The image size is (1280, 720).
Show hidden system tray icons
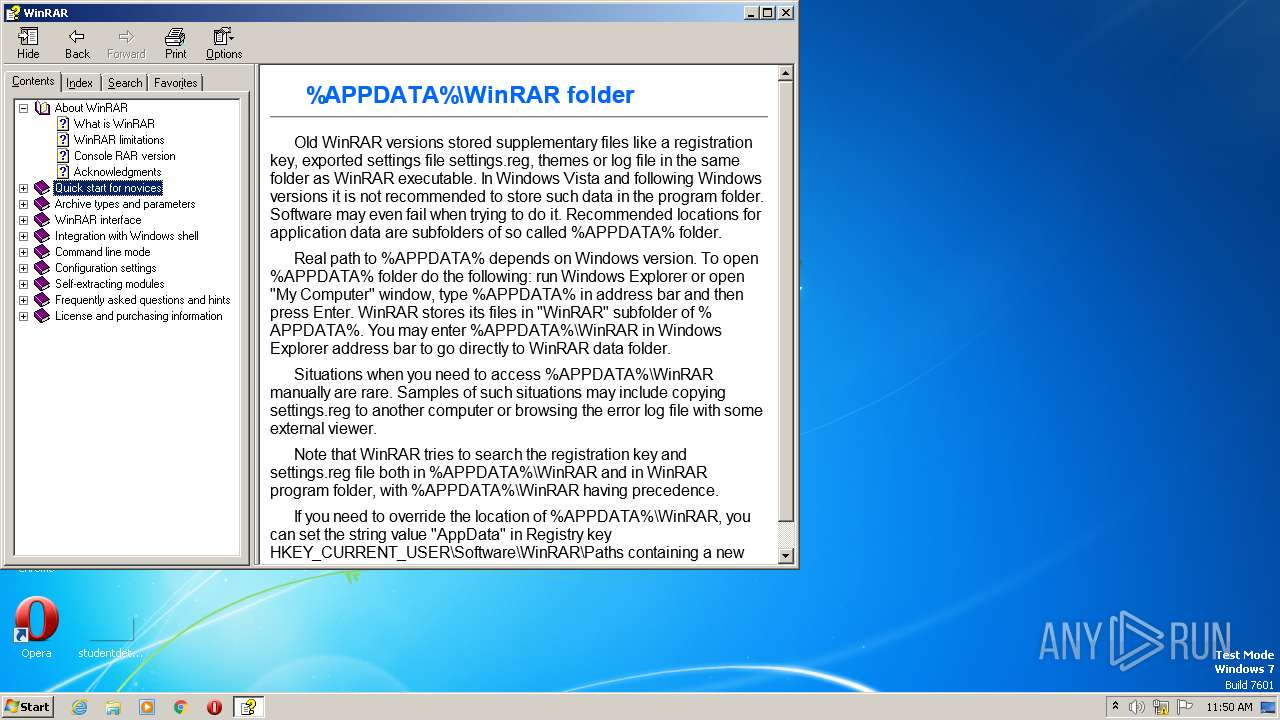pyautogui.click(x=1116, y=706)
